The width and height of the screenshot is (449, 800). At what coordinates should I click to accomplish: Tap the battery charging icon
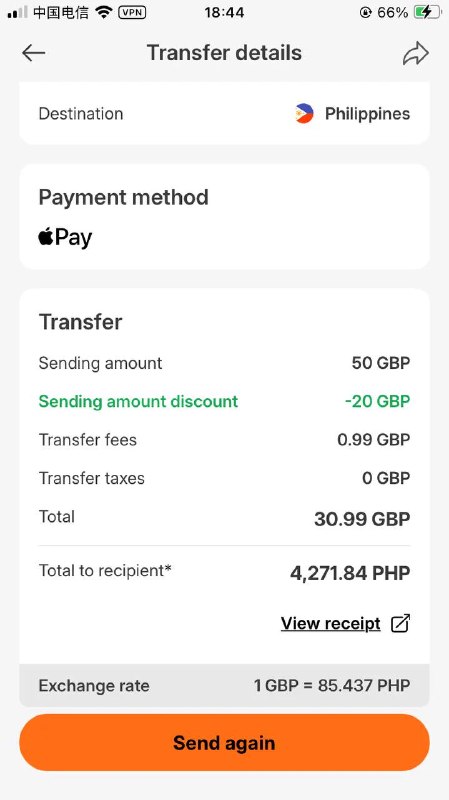[427, 12]
